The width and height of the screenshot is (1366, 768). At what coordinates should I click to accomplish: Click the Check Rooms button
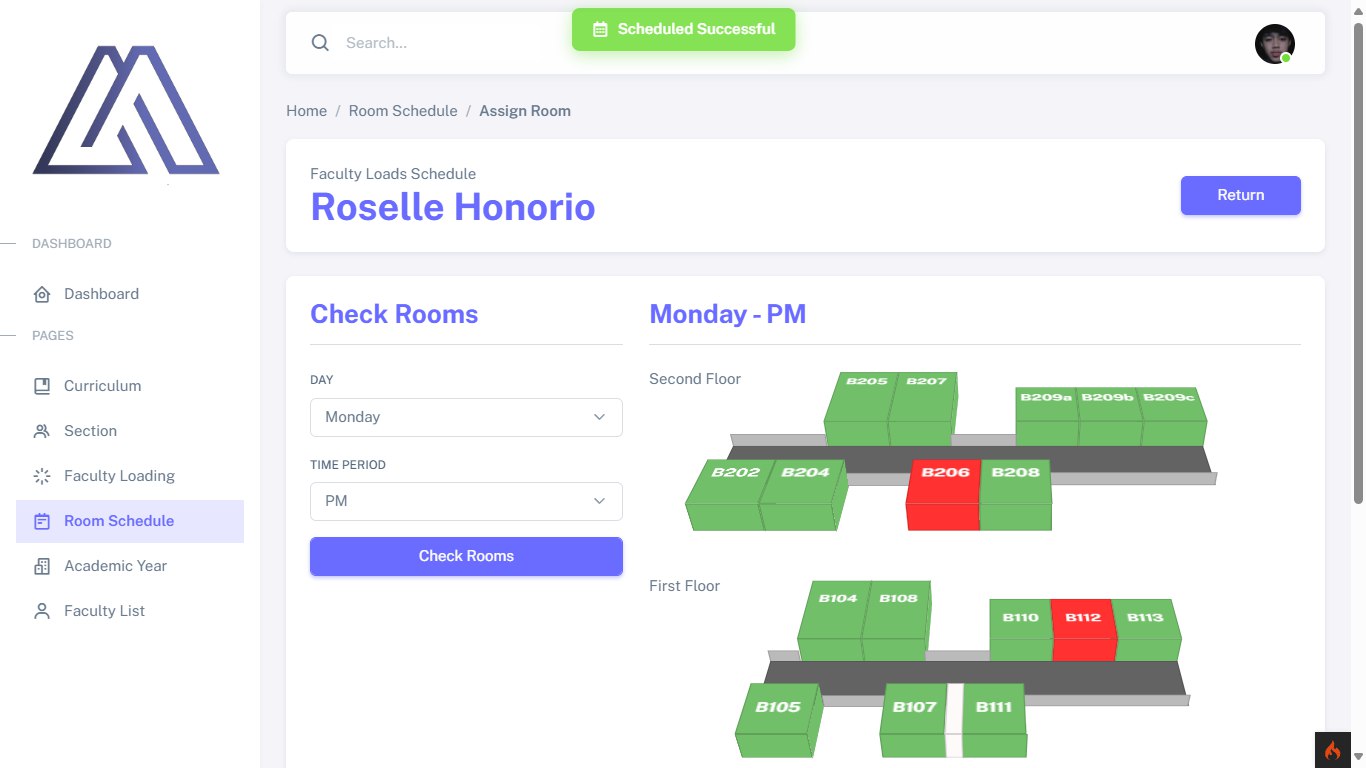[466, 556]
